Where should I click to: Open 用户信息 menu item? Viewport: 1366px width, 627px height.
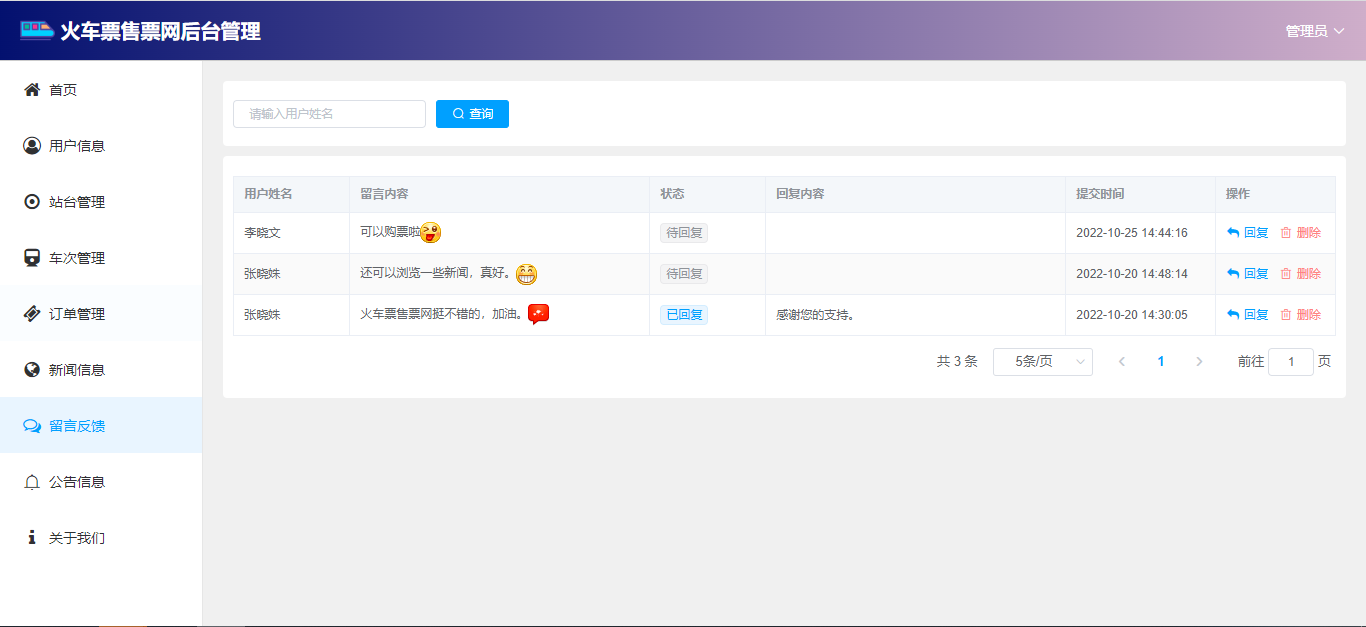click(x=101, y=146)
